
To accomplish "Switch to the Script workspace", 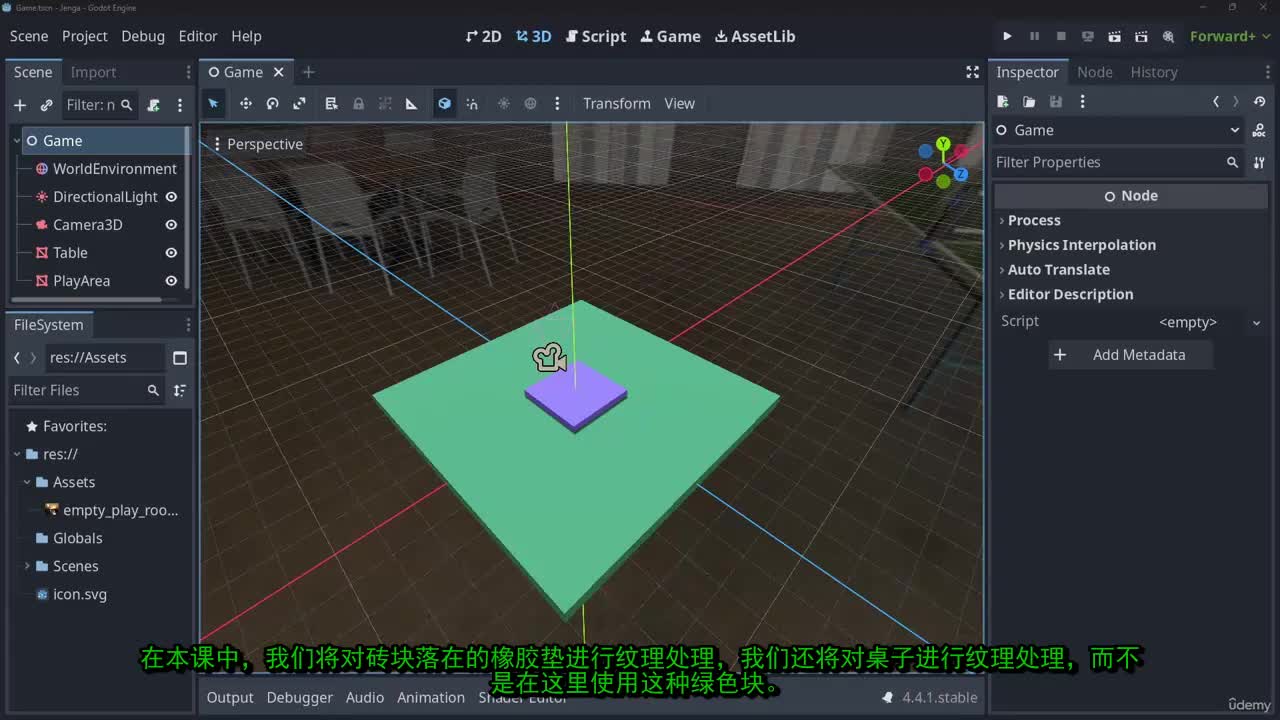I will [x=596, y=36].
